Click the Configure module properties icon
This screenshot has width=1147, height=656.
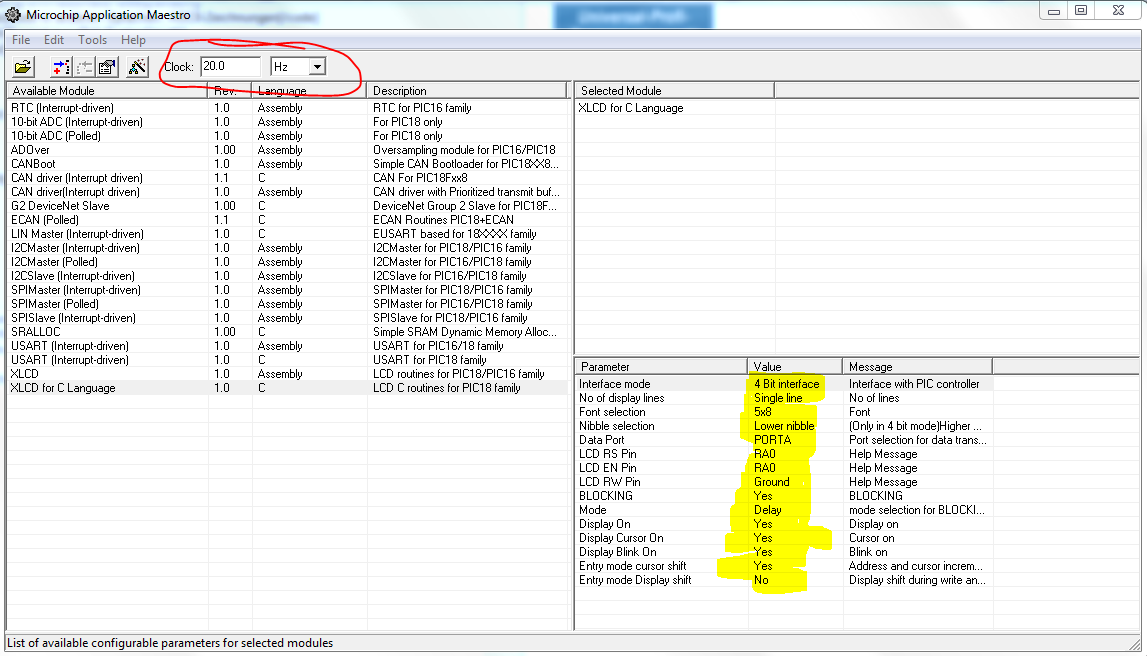click(x=107, y=67)
